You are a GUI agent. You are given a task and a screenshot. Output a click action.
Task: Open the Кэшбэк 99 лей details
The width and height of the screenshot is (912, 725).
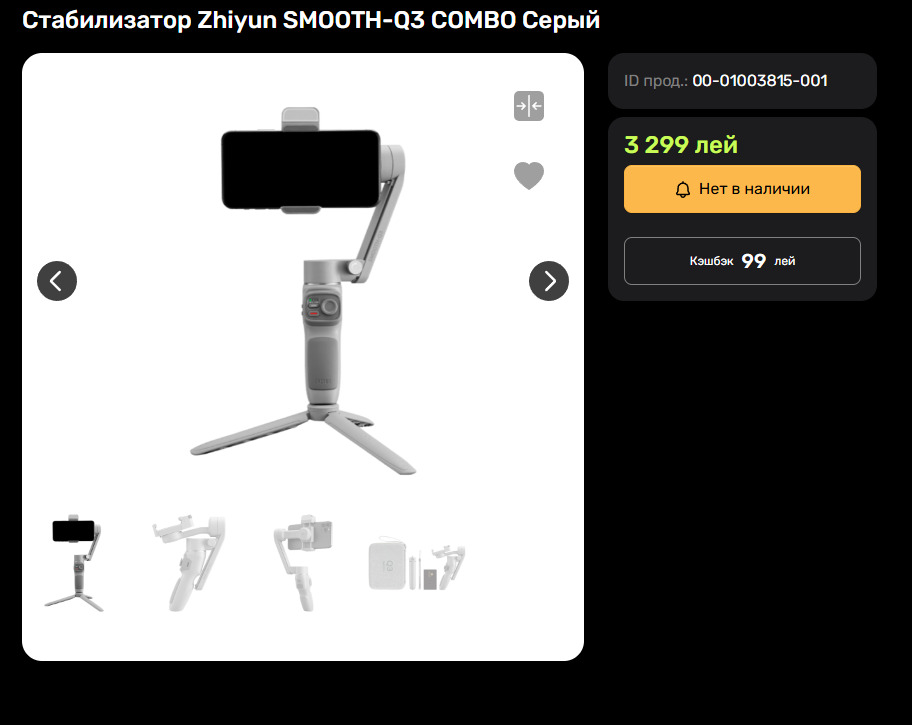click(x=742, y=261)
